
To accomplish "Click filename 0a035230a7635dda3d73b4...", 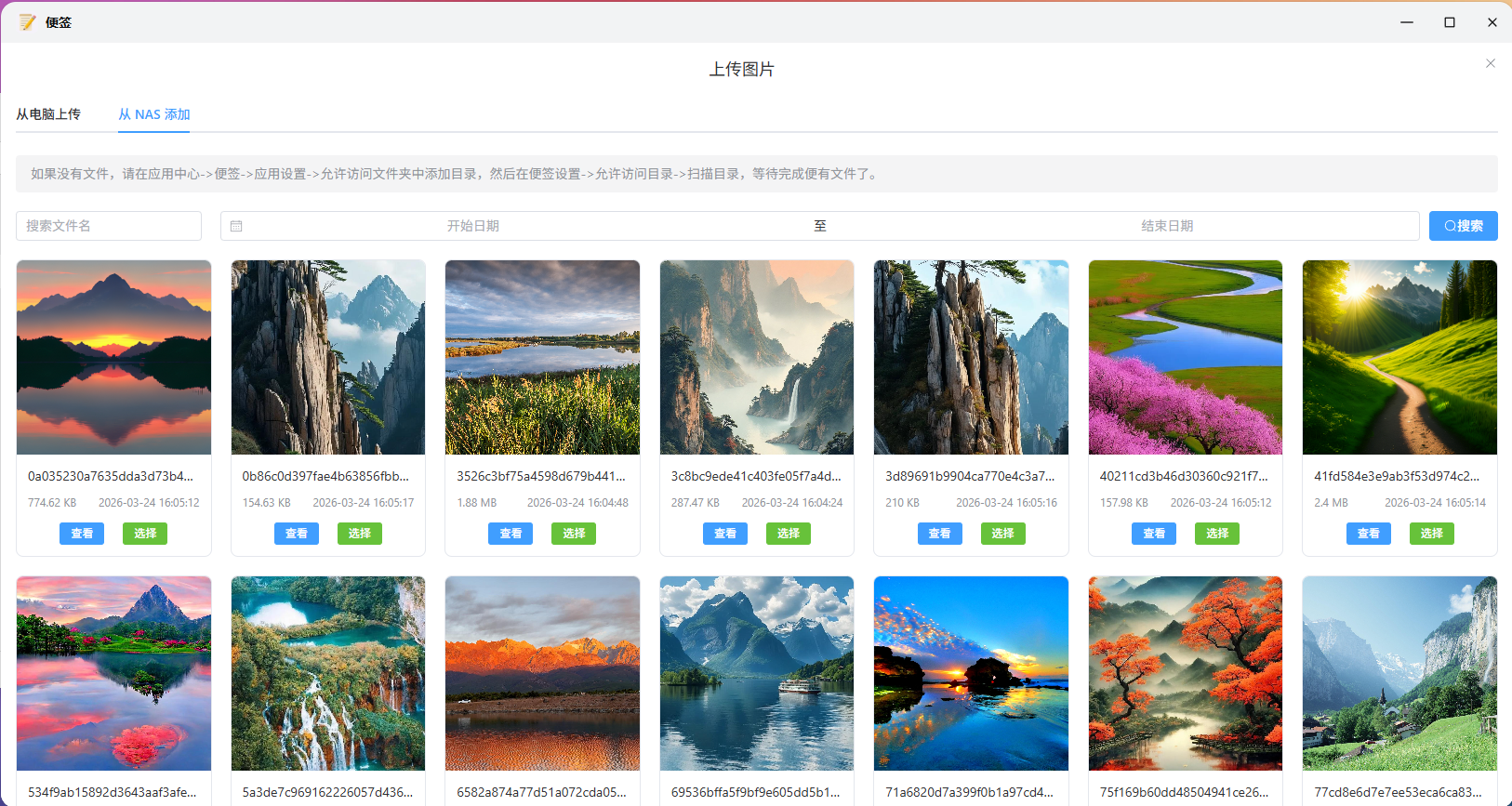I will [111, 476].
